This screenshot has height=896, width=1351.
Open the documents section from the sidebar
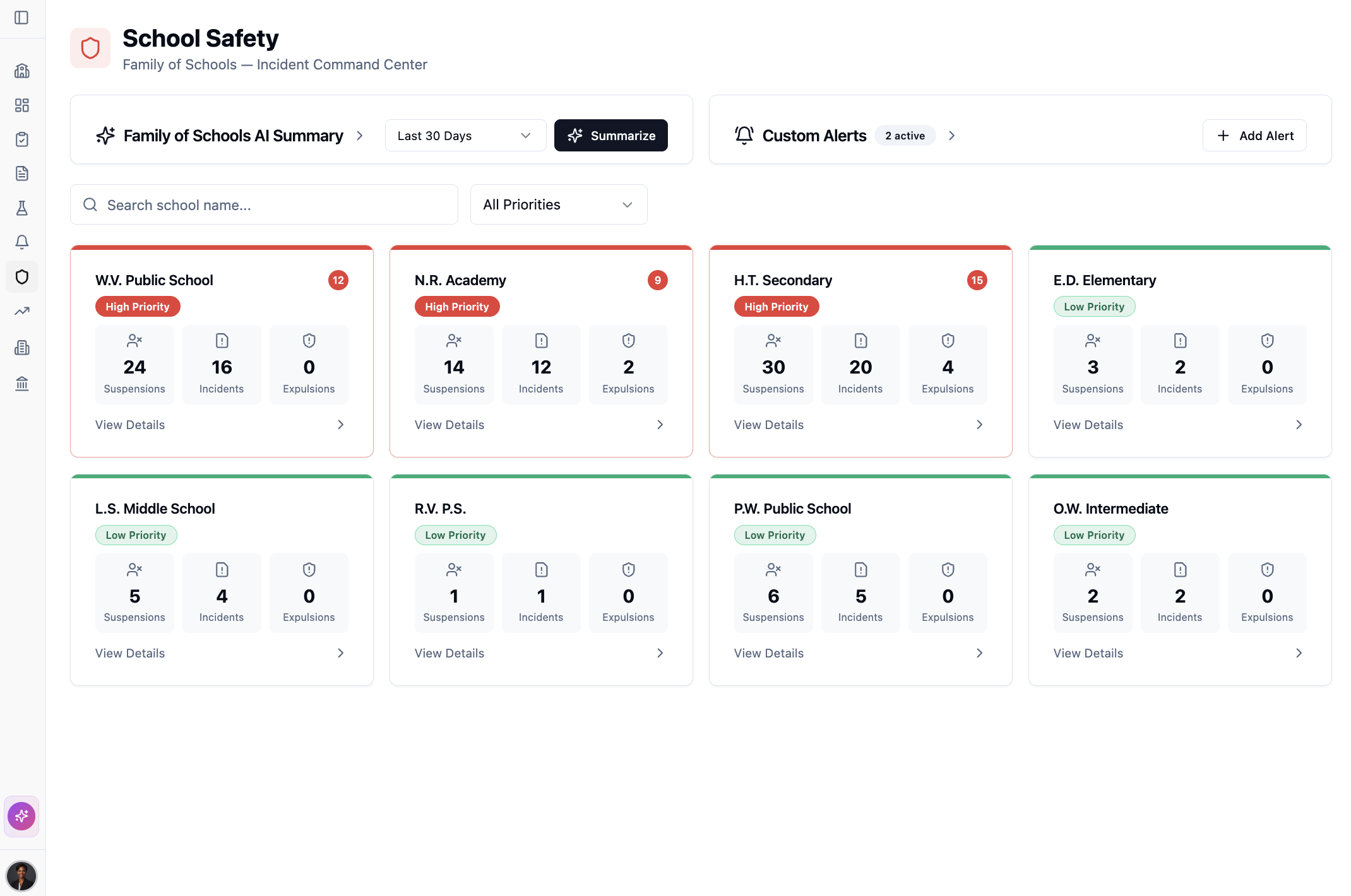point(22,173)
